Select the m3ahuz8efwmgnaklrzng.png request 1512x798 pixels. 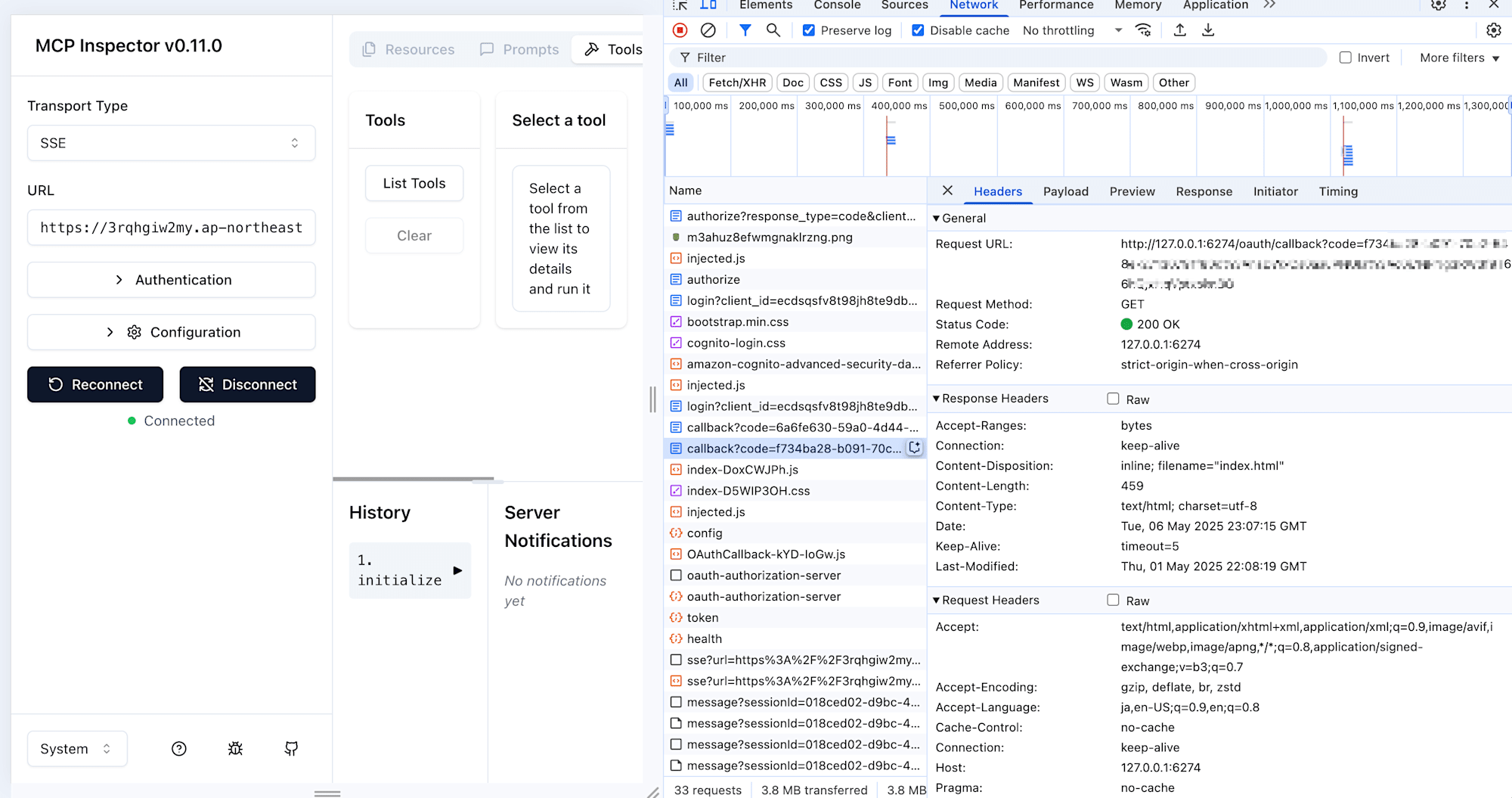tap(795, 237)
